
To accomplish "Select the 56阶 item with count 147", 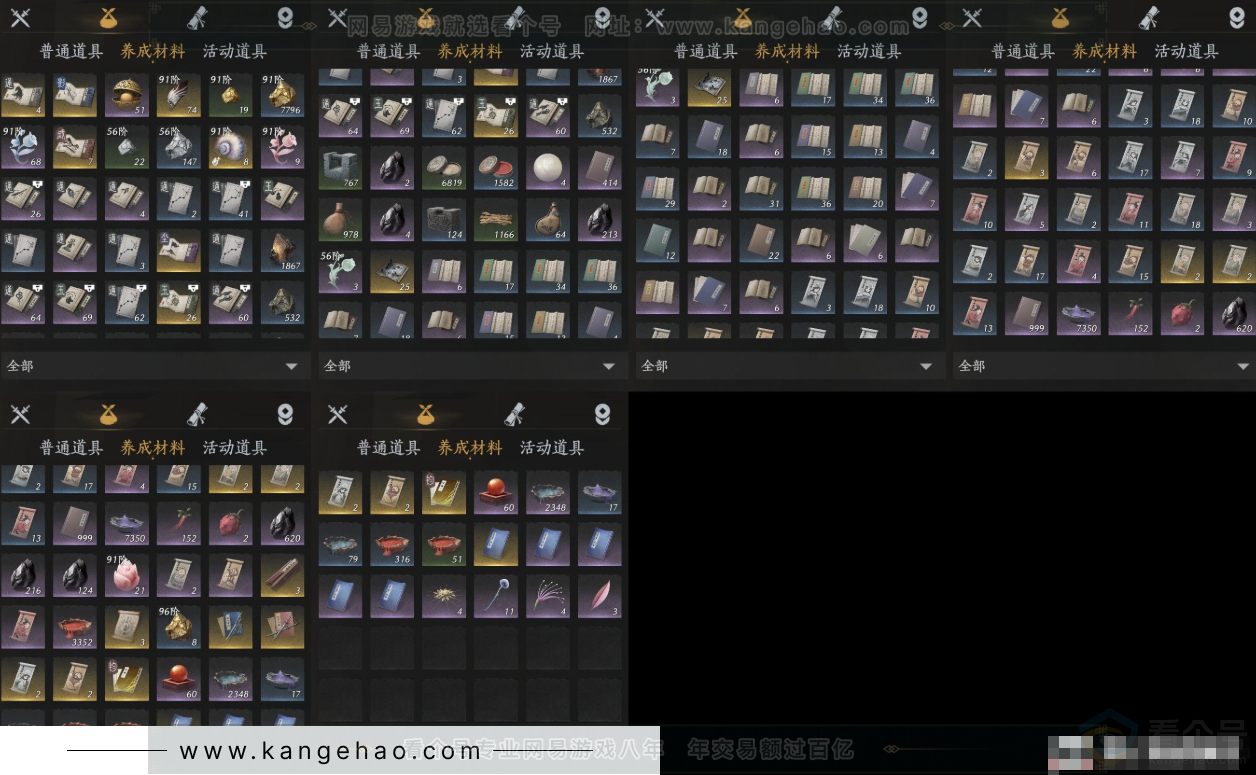I will 179,147.
